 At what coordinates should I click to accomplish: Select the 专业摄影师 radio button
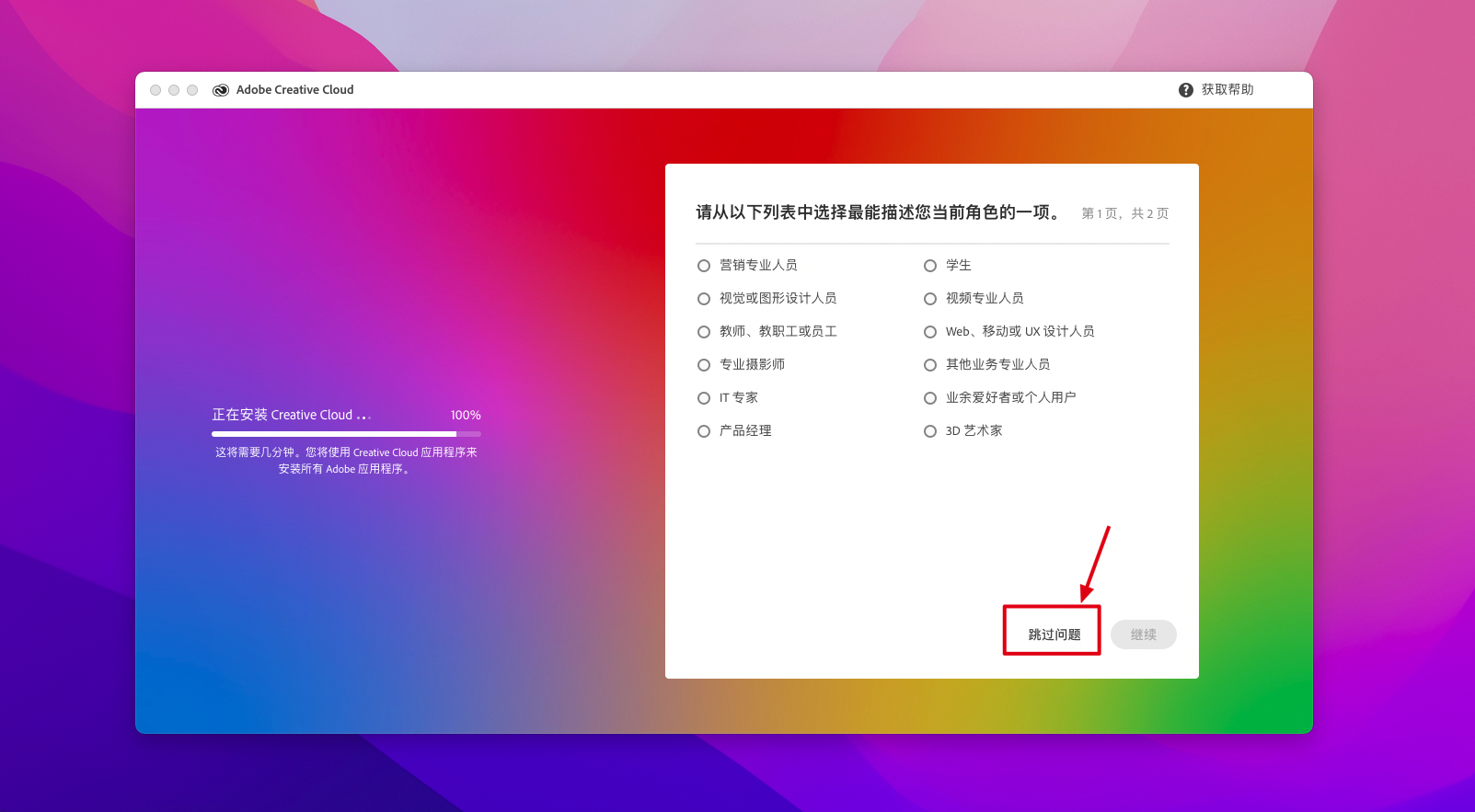704,365
